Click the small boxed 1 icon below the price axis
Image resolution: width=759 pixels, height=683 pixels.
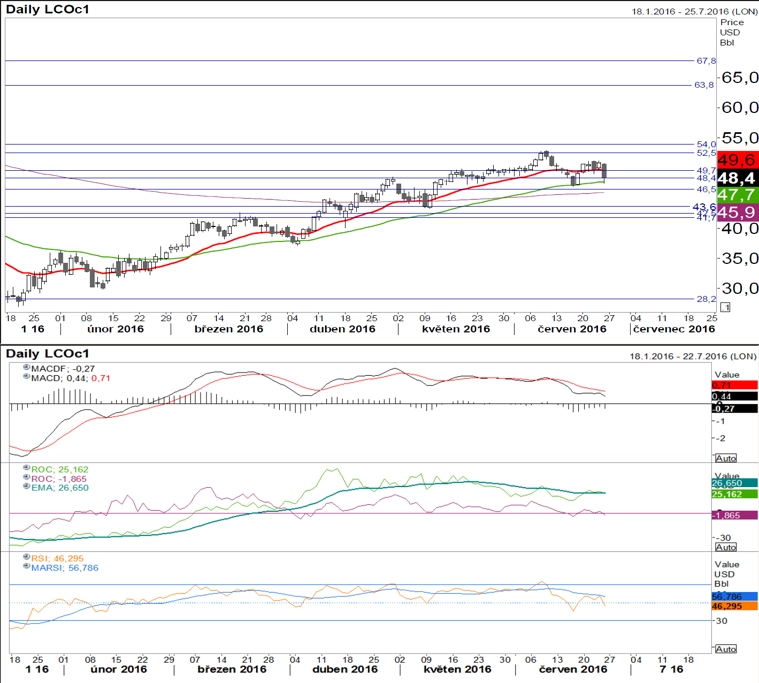(725, 307)
